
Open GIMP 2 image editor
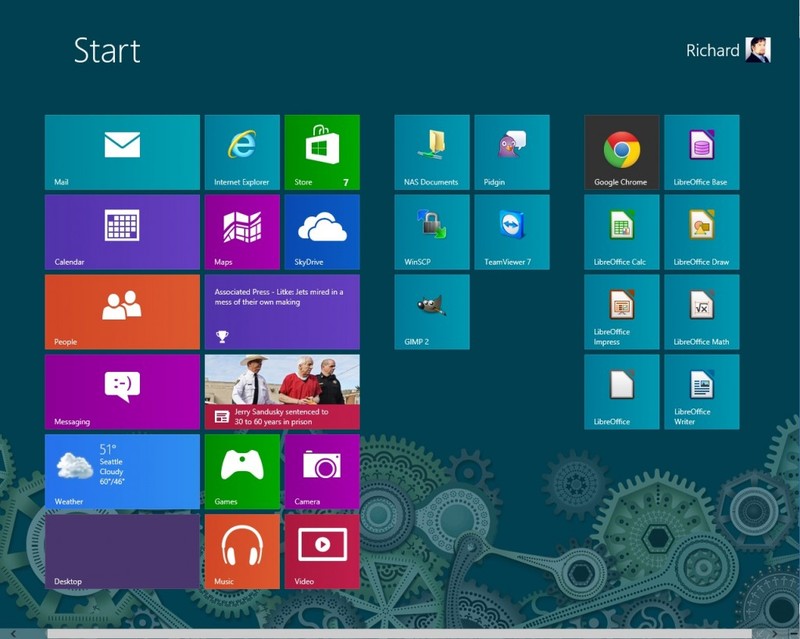431,311
